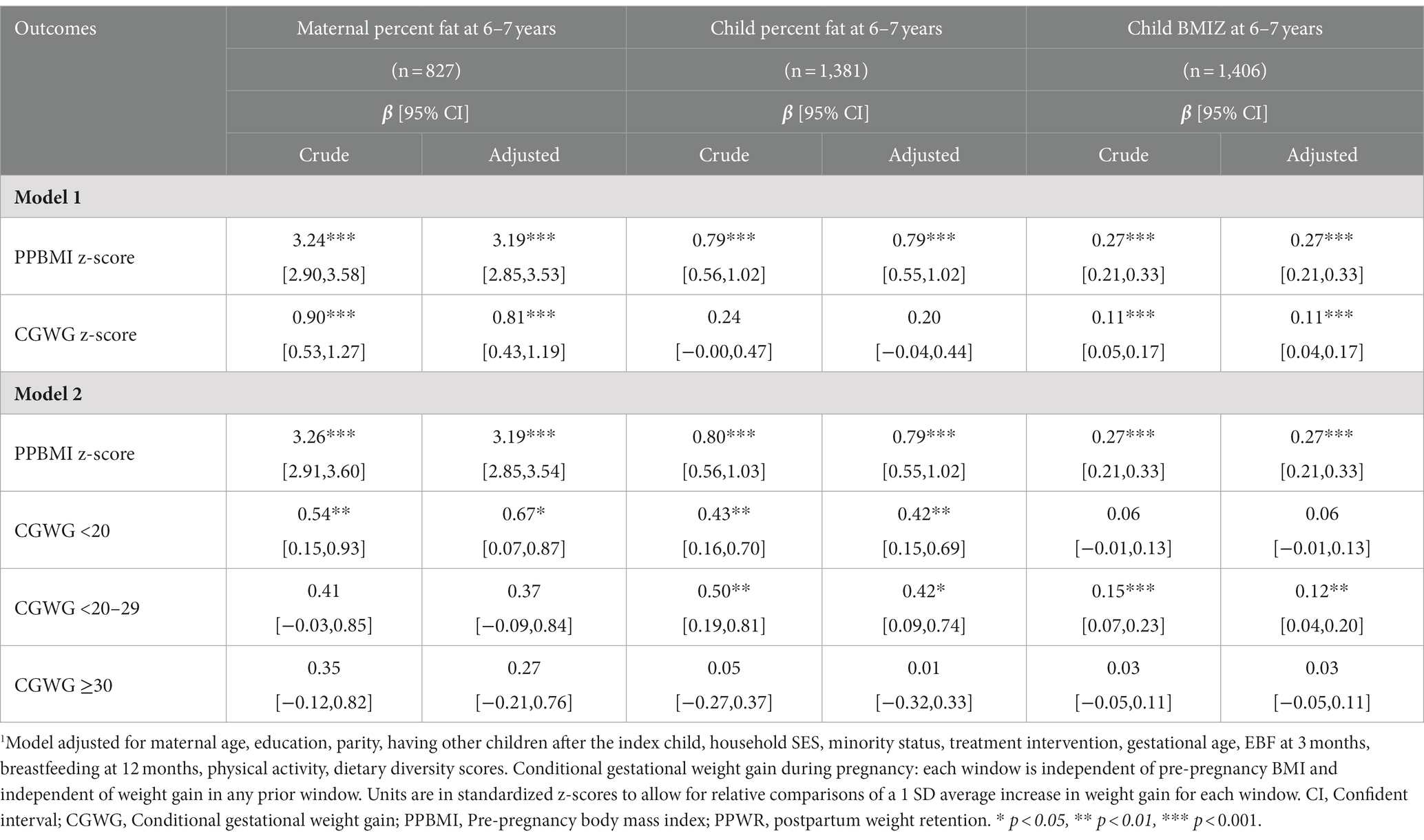Select the (n = 1,406) sample size cell
The height and width of the screenshot is (840, 1424).
pyautogui.click(x=1224, y=70)
